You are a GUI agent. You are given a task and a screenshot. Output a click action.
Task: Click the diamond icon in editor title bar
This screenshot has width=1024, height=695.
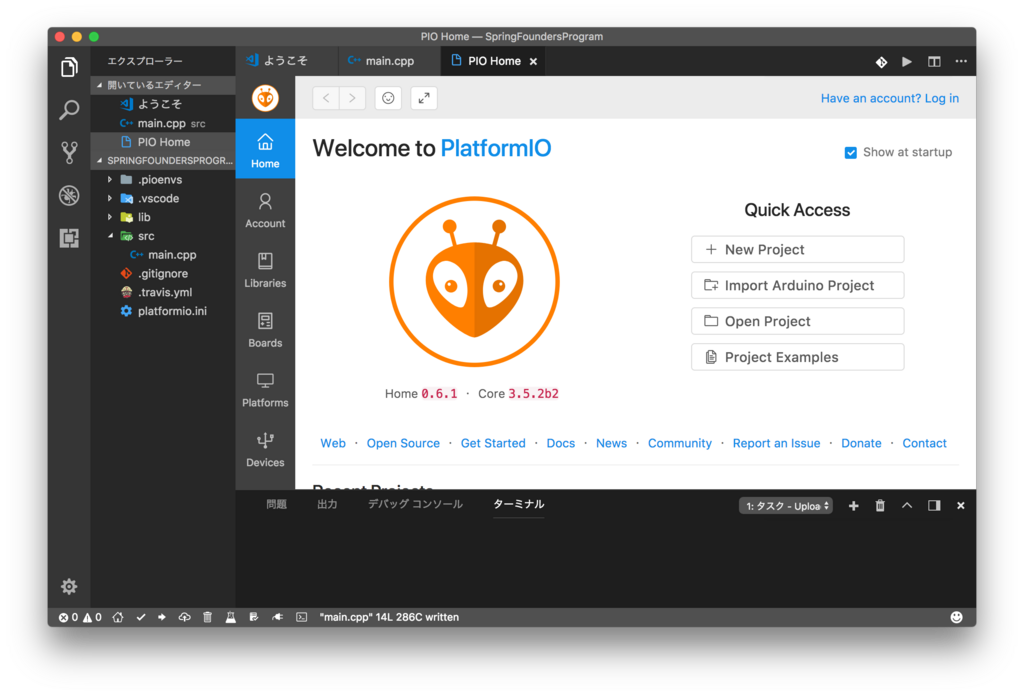[x=881, y=61]
